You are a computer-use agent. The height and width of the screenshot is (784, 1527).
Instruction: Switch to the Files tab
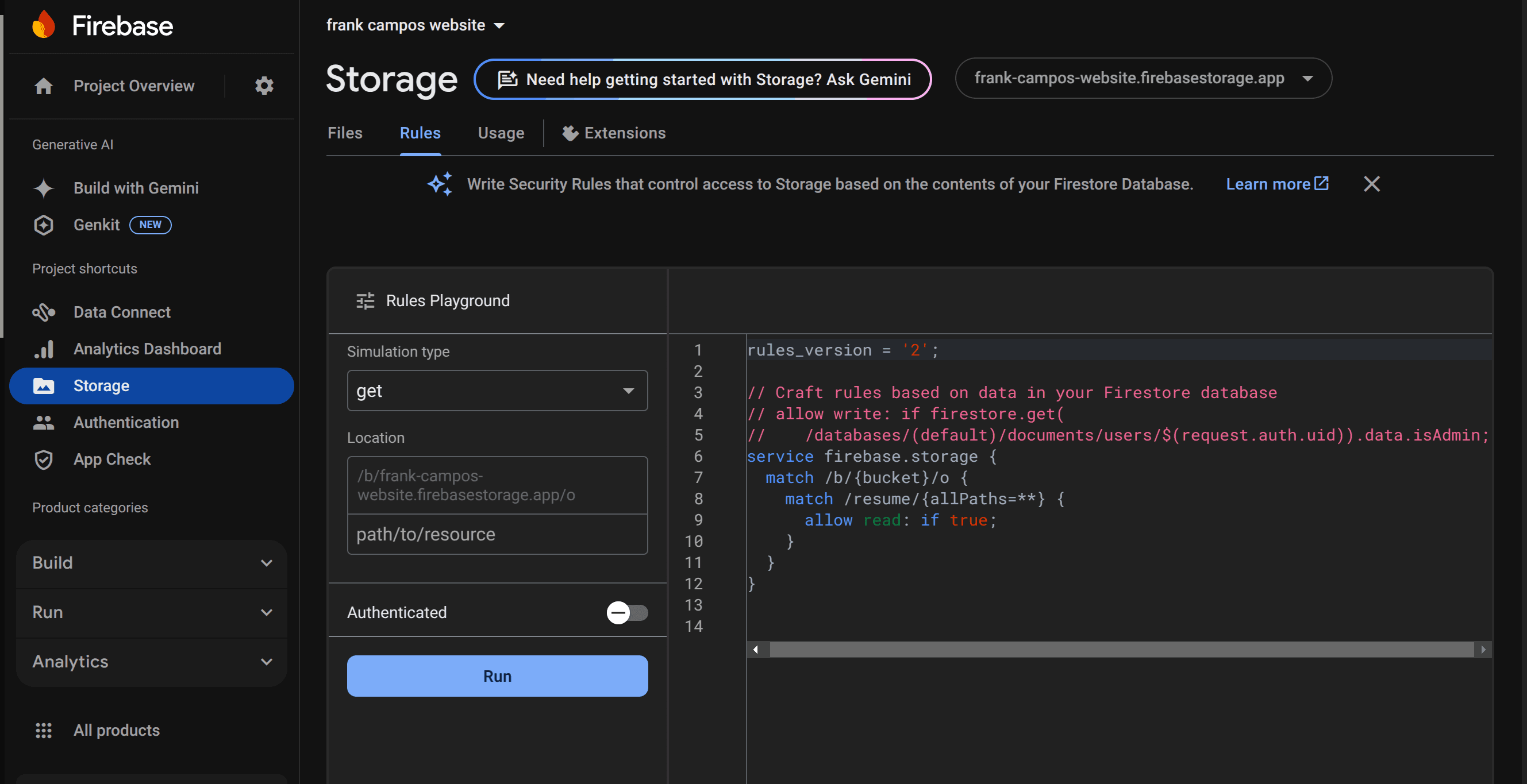tap(345, 133)
